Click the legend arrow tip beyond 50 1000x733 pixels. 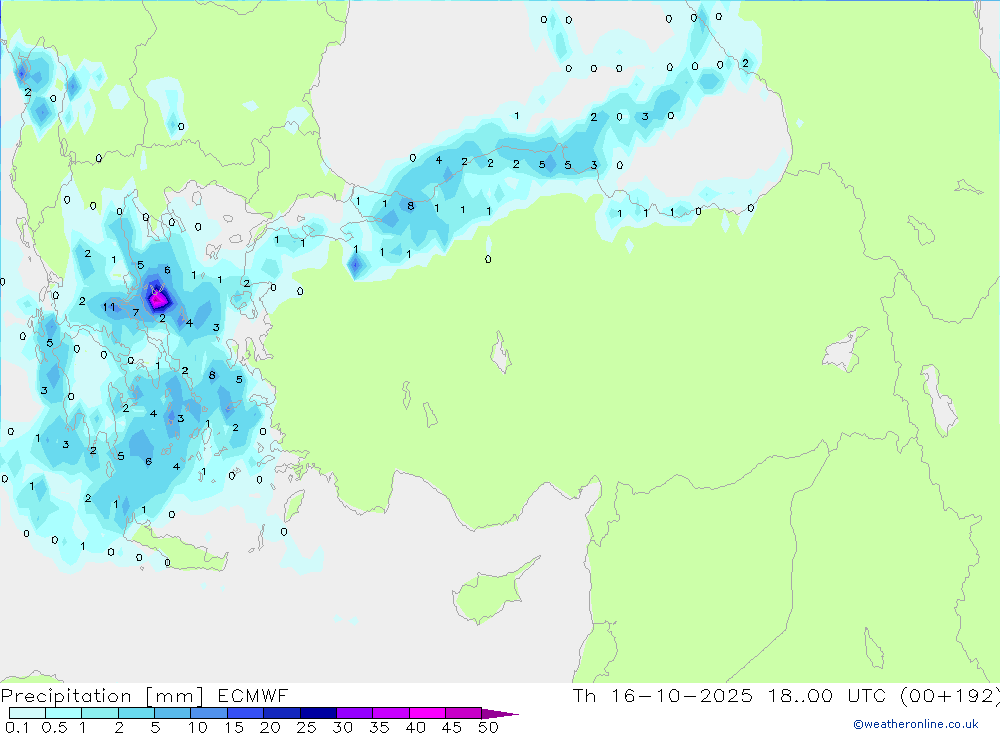click(x=501, y=714)
